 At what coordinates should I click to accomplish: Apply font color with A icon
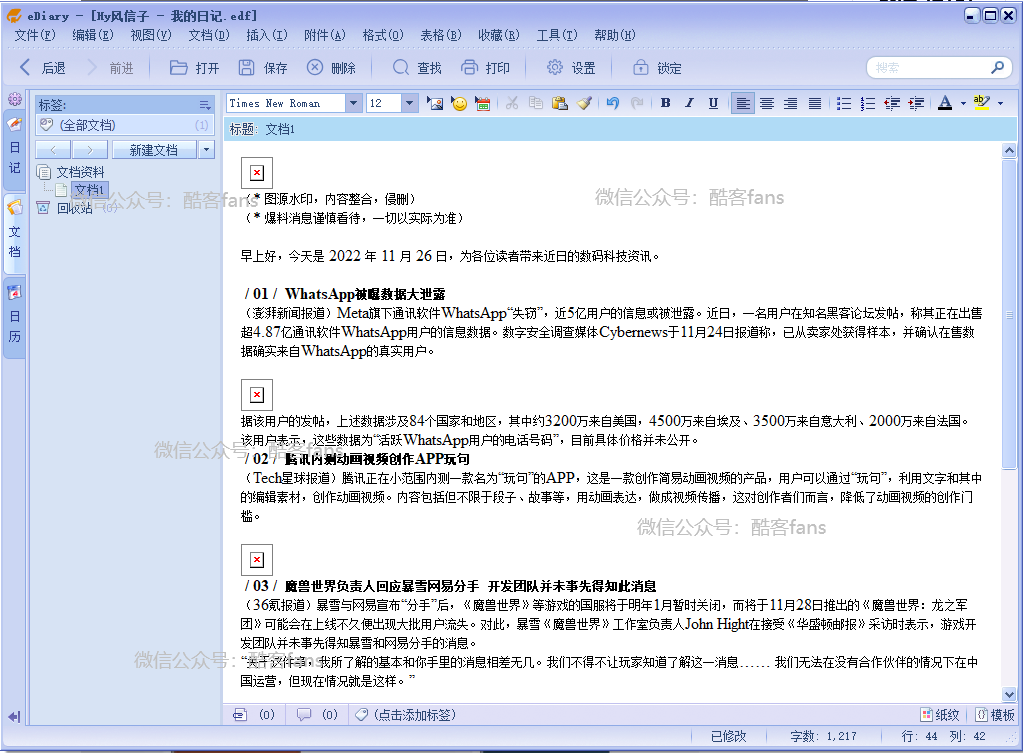(945, 103)
